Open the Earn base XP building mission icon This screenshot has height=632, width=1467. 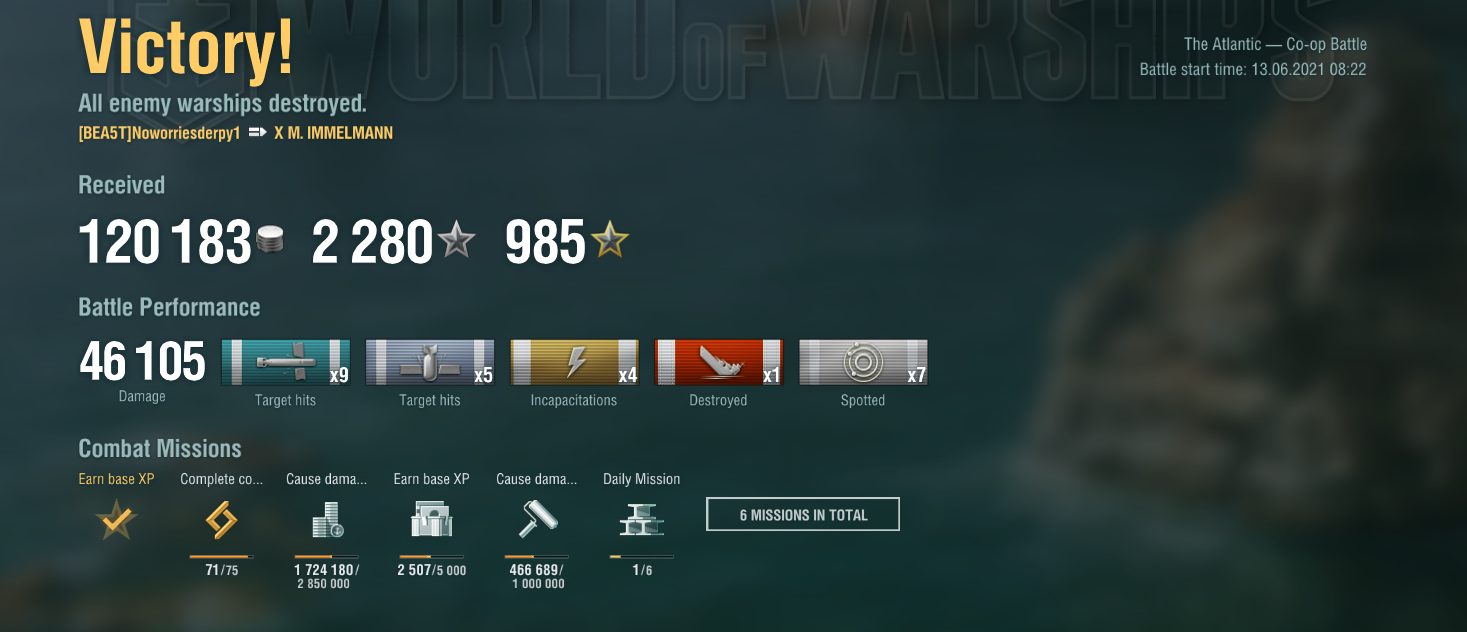(431, 520)
